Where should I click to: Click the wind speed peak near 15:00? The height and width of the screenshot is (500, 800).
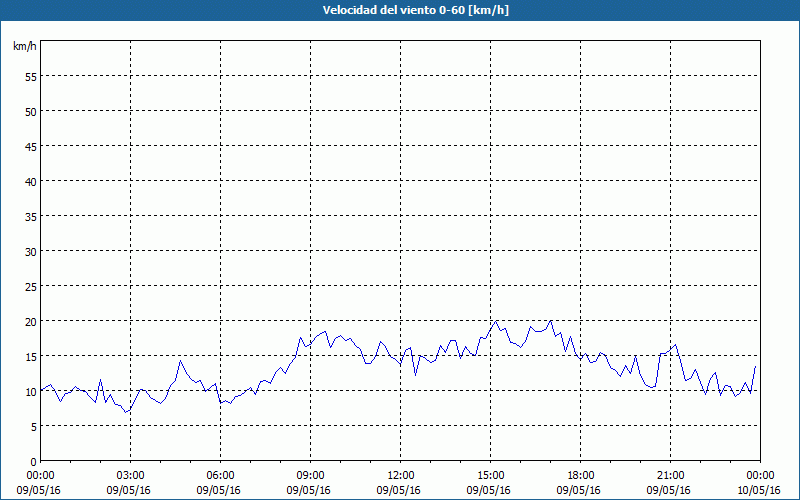(496, 321)
